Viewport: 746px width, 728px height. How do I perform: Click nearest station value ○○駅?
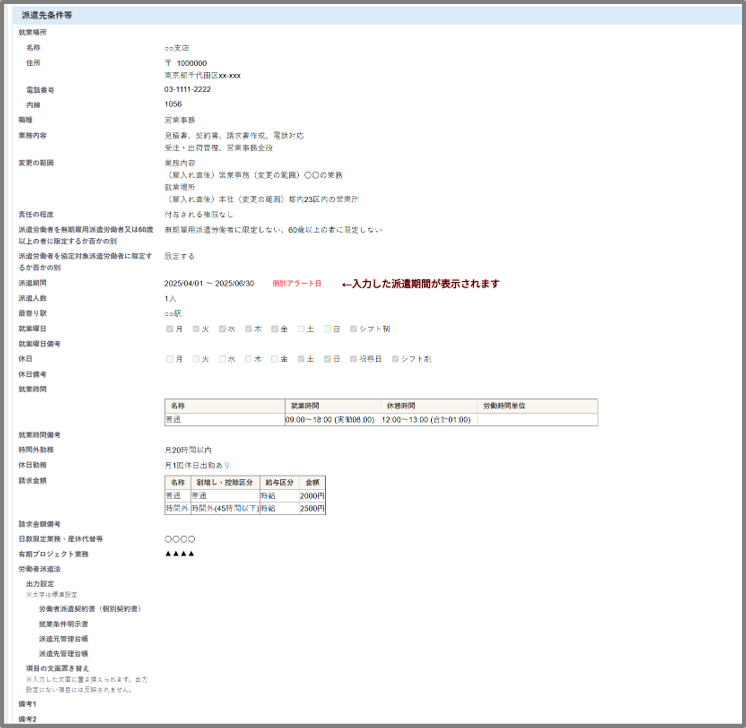point(173,314)
